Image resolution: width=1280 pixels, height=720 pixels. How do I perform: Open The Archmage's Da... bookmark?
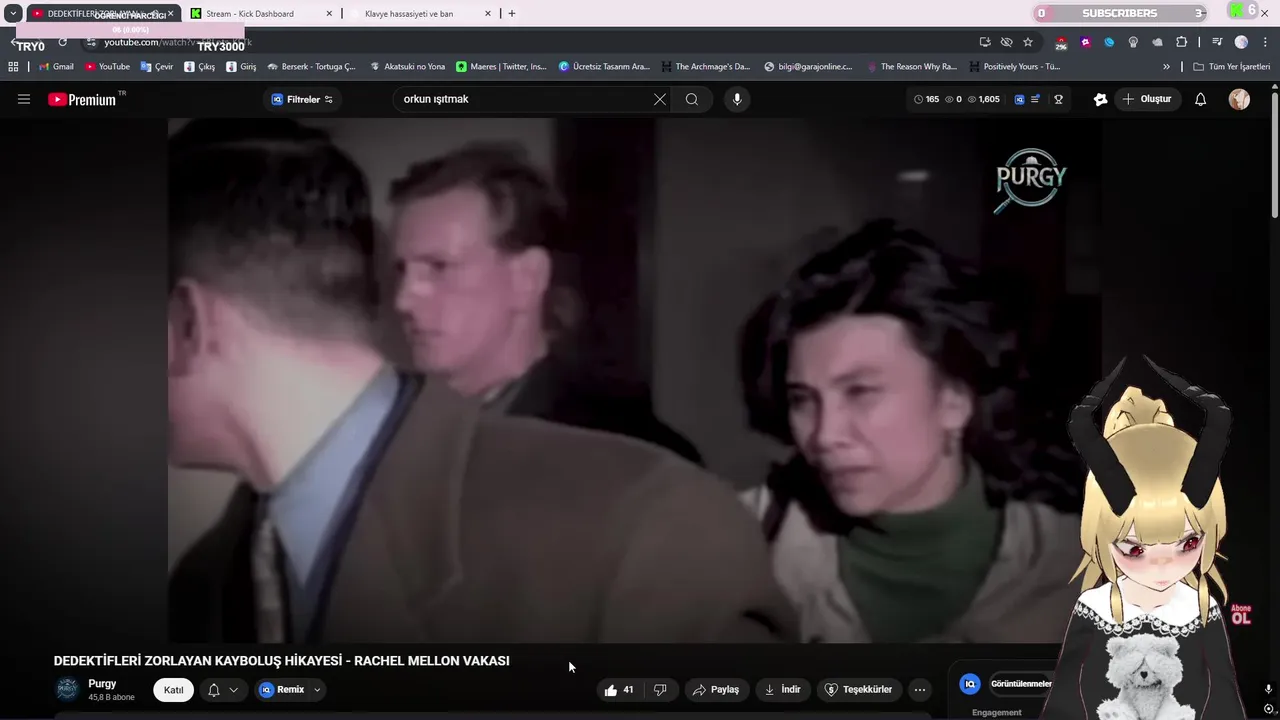(x=705, y=67)
